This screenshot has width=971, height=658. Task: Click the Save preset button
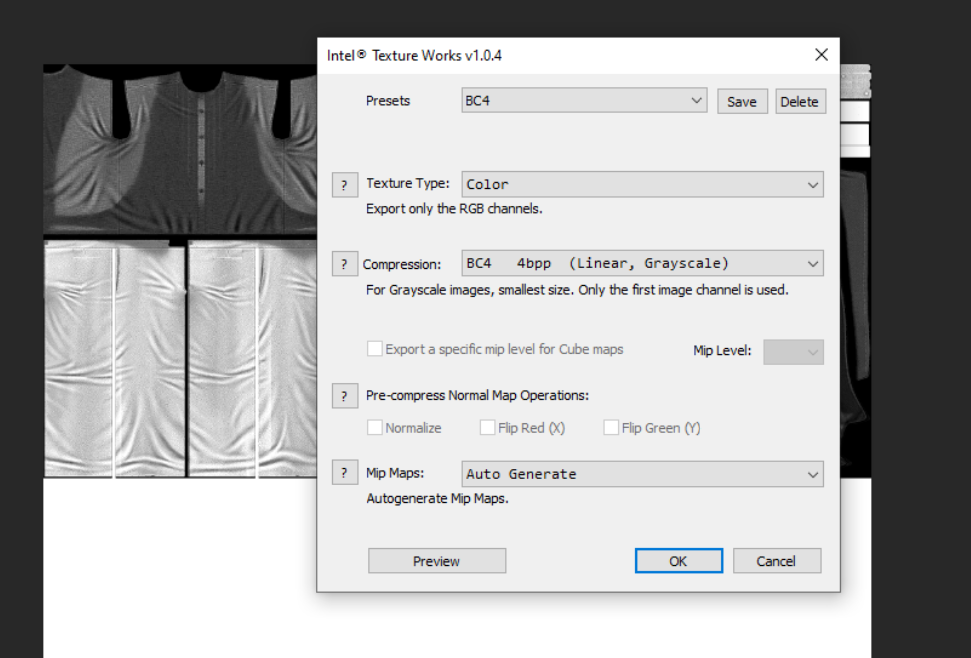tap(742, 102)
